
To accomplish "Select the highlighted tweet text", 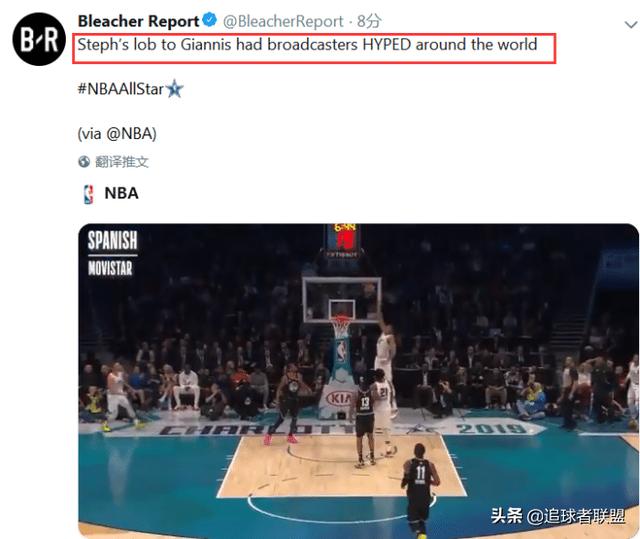I will click(x=307, y=44).
